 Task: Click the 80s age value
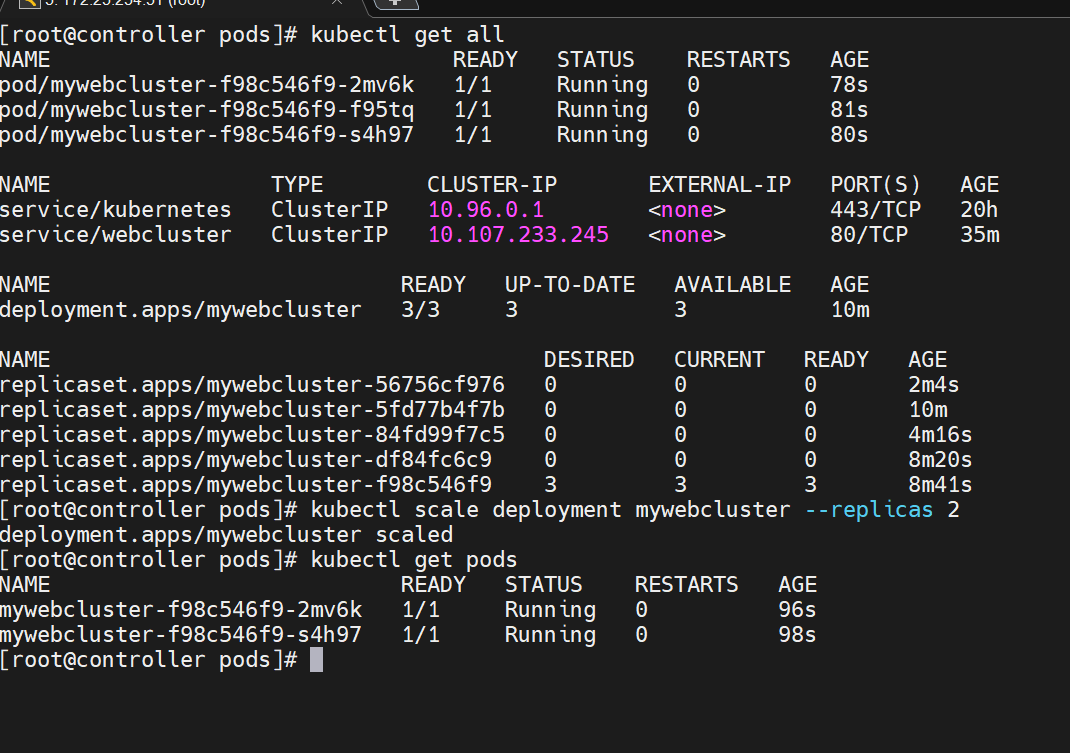[849, 134]
